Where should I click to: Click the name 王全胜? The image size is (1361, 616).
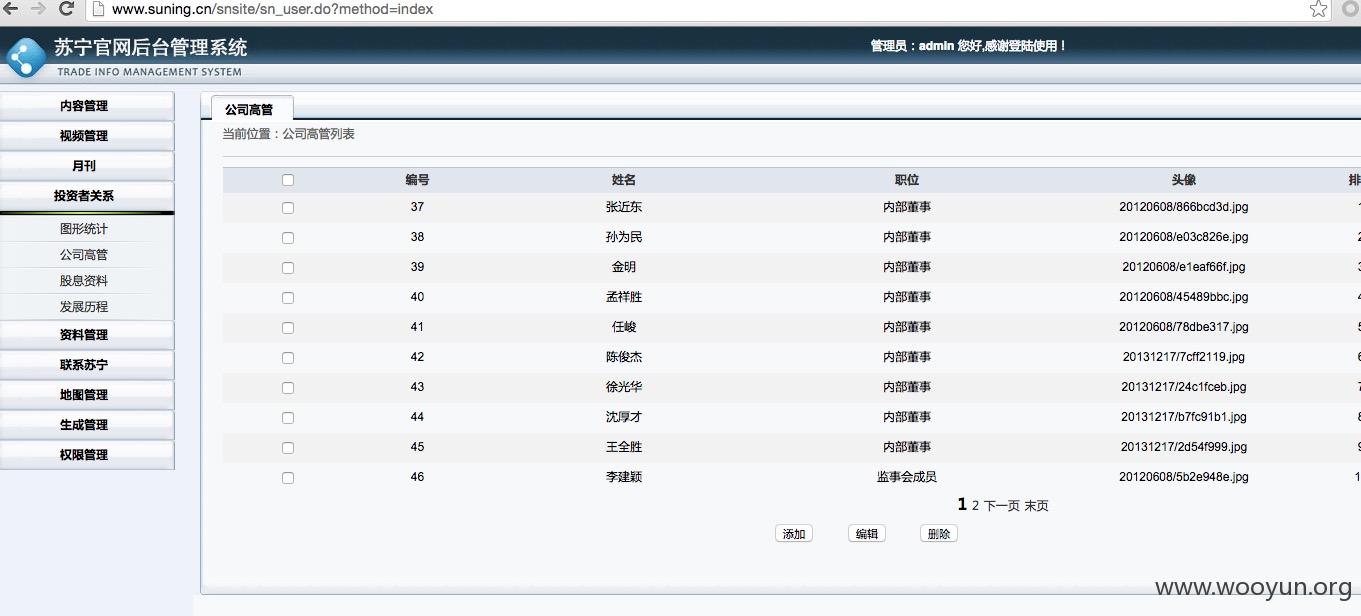tap(624, 447)
